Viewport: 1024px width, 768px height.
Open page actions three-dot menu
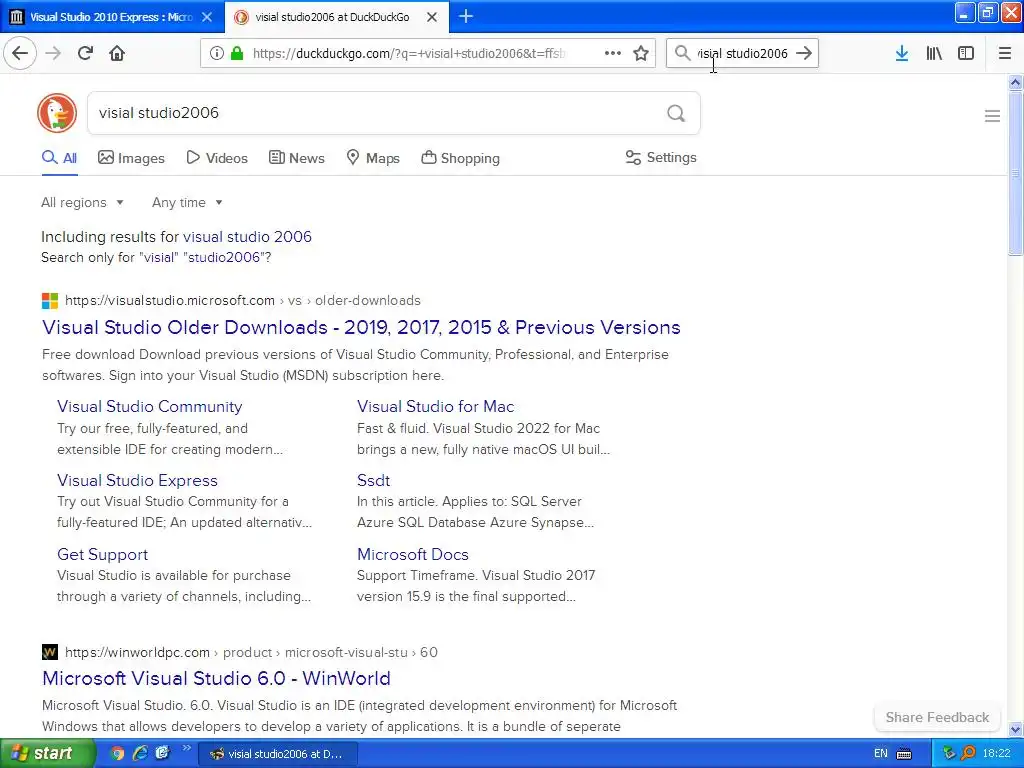(613, 53)
